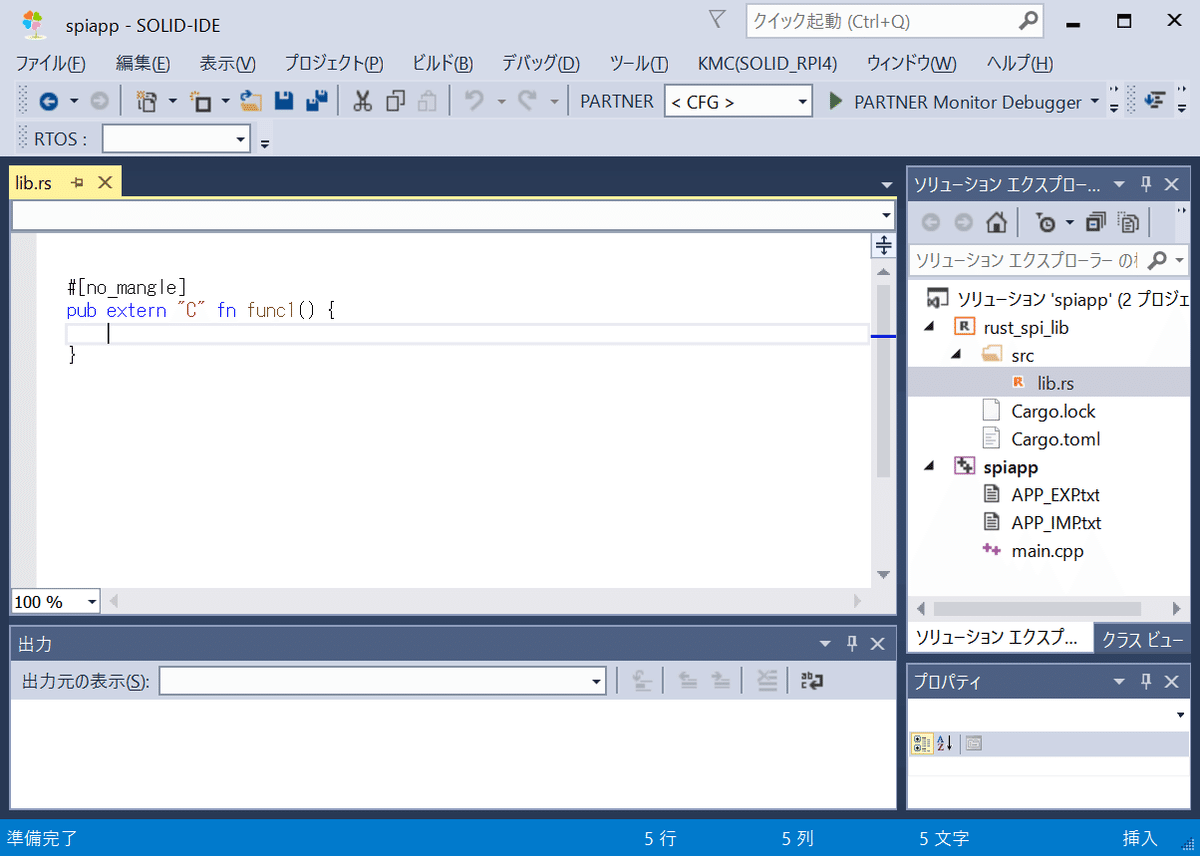Open the 編集(E) menu
This screenshot has height=856, width=1200.
[x=143, y=63]
